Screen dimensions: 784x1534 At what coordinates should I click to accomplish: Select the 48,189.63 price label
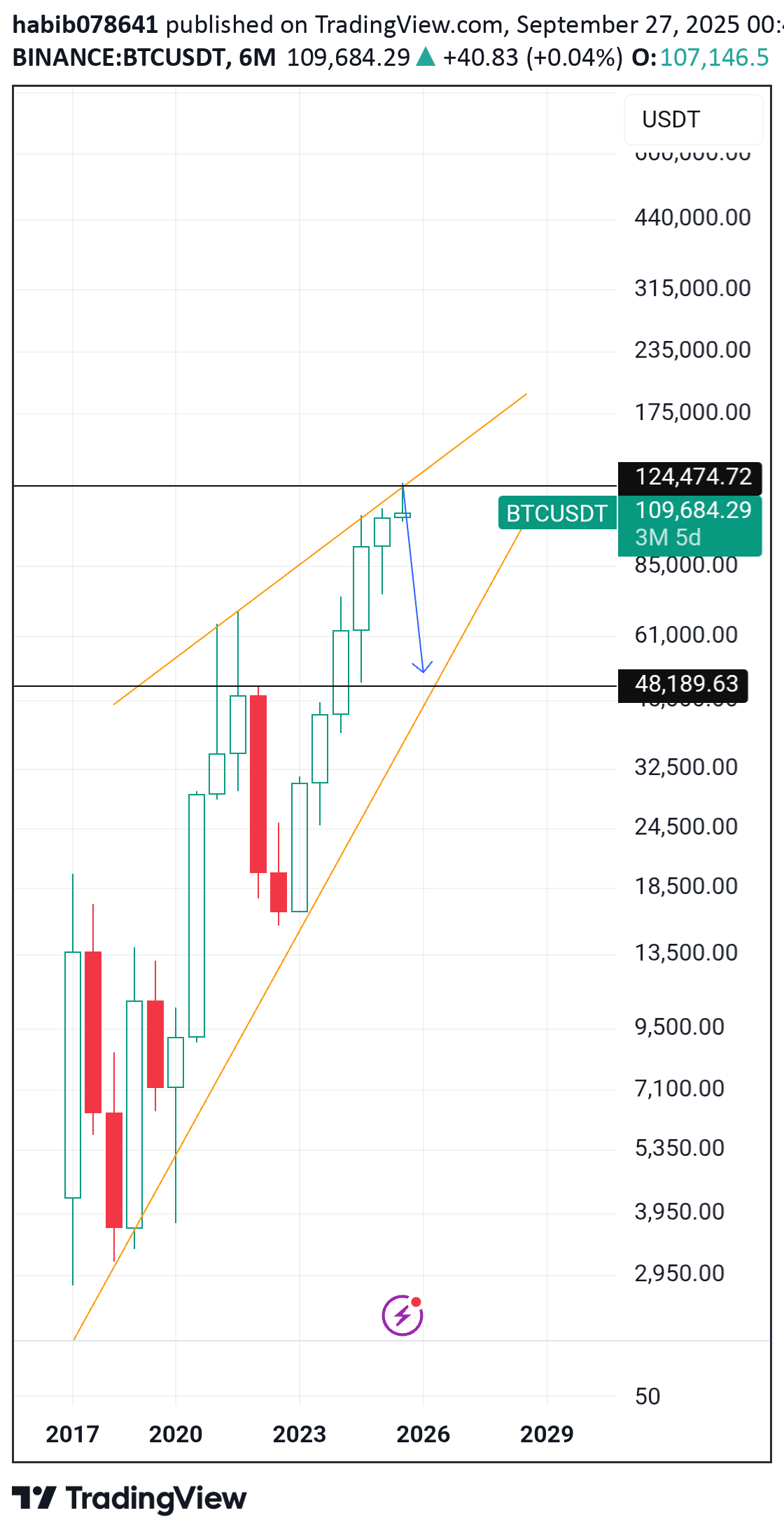coord(686,684)
